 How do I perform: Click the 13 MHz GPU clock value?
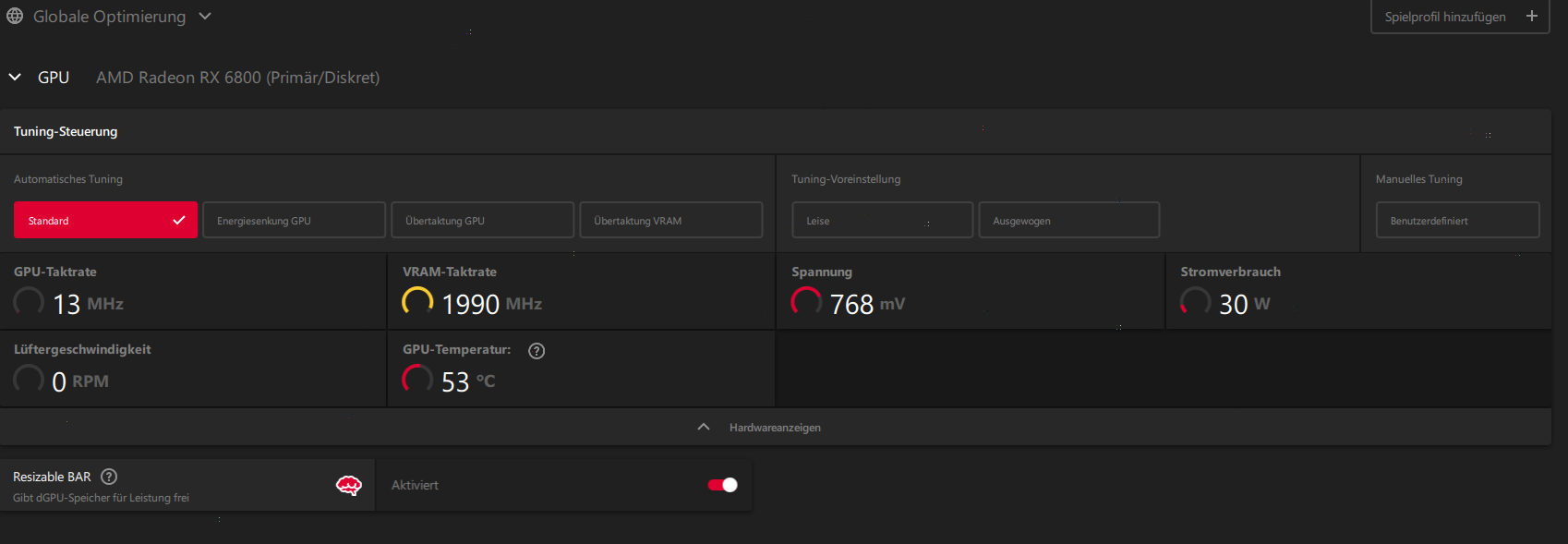[88, 304]
